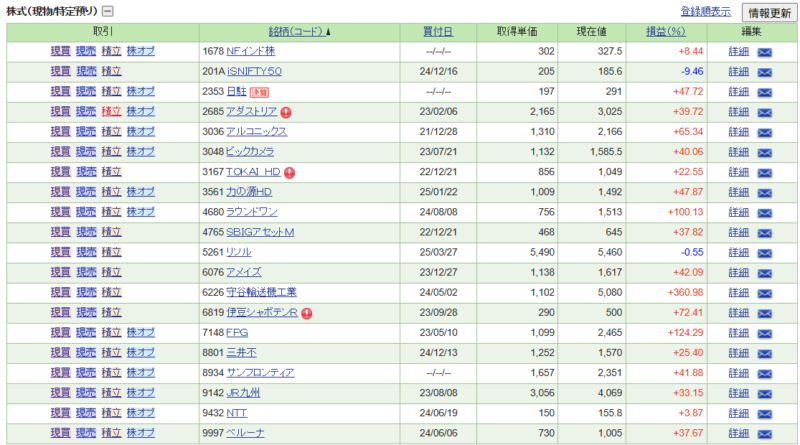Click 現売 for 201A iSNIFTY50
Screen dimensions: 800x445
tap(86, 71)
